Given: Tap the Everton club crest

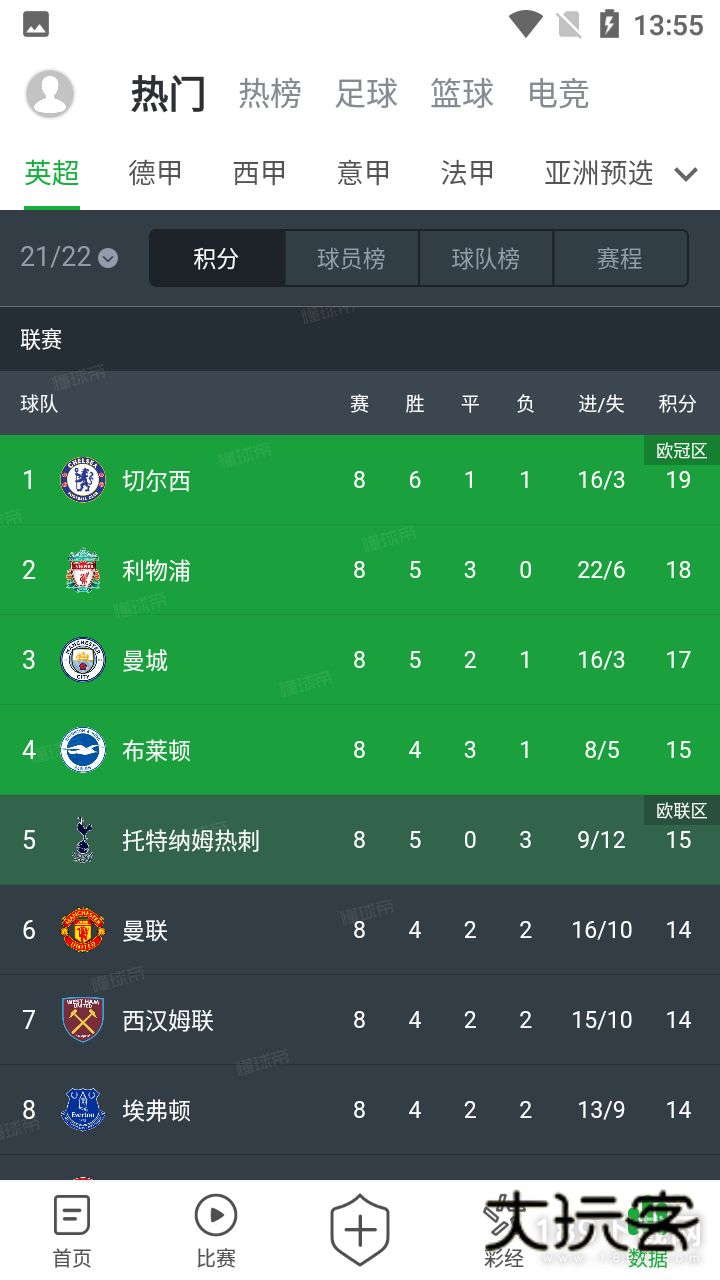Looking at the screenshot, I should (83, 1110).
